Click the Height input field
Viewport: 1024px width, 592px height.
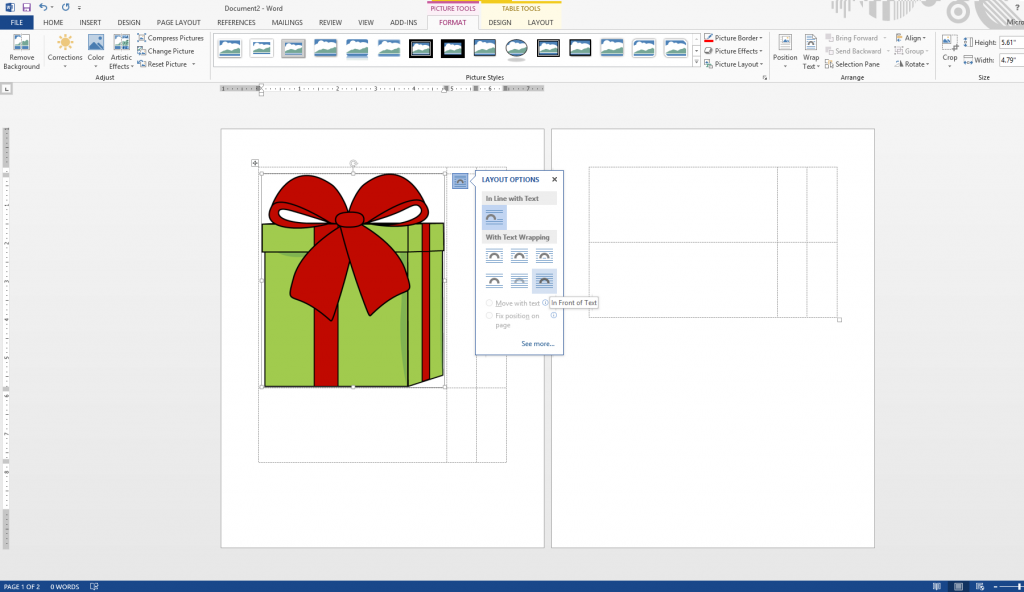pos(1011,42)
